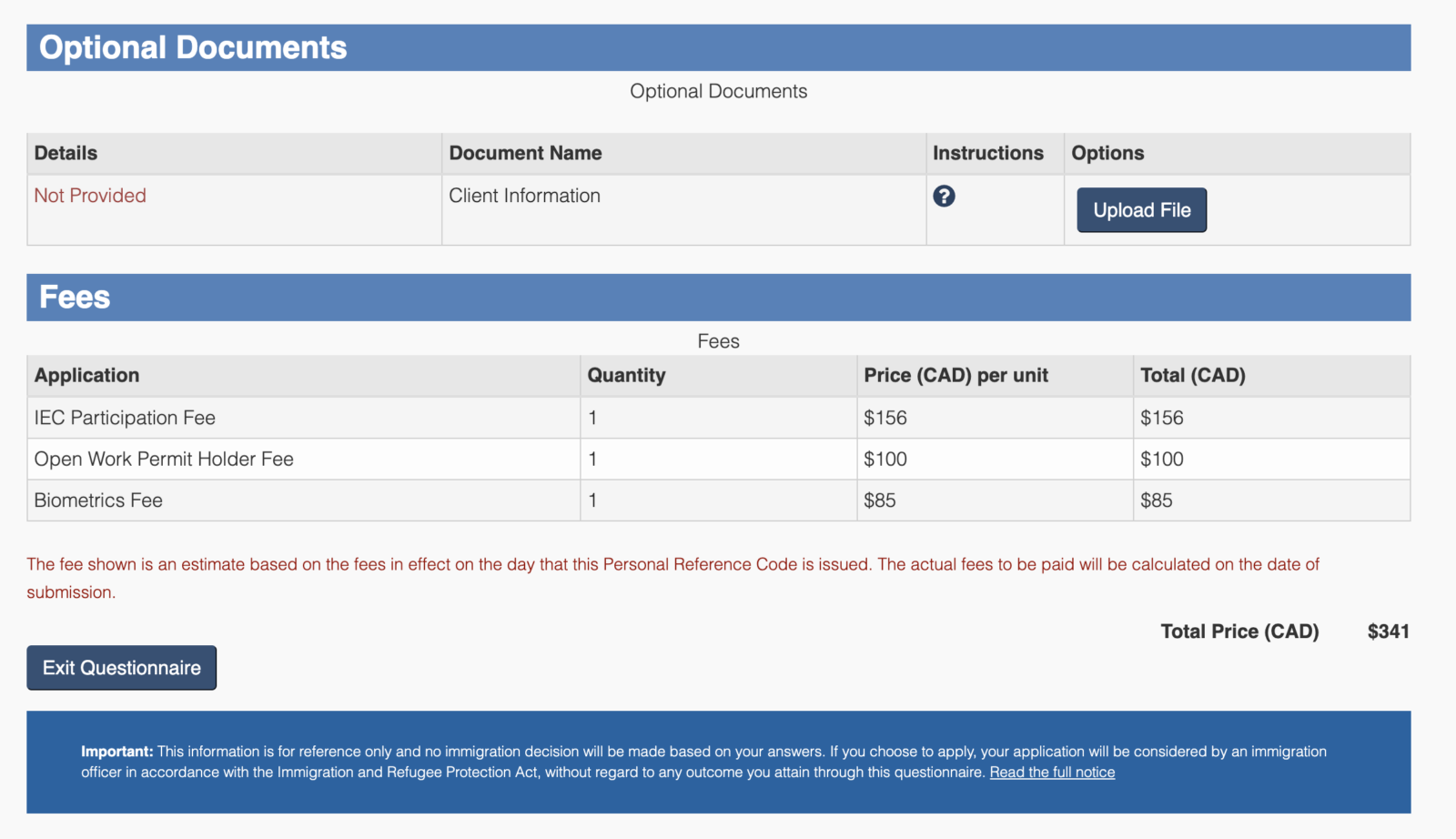1456x839 pixels.
Task: Click the $341 total price amount
Action: [1388, 632]
